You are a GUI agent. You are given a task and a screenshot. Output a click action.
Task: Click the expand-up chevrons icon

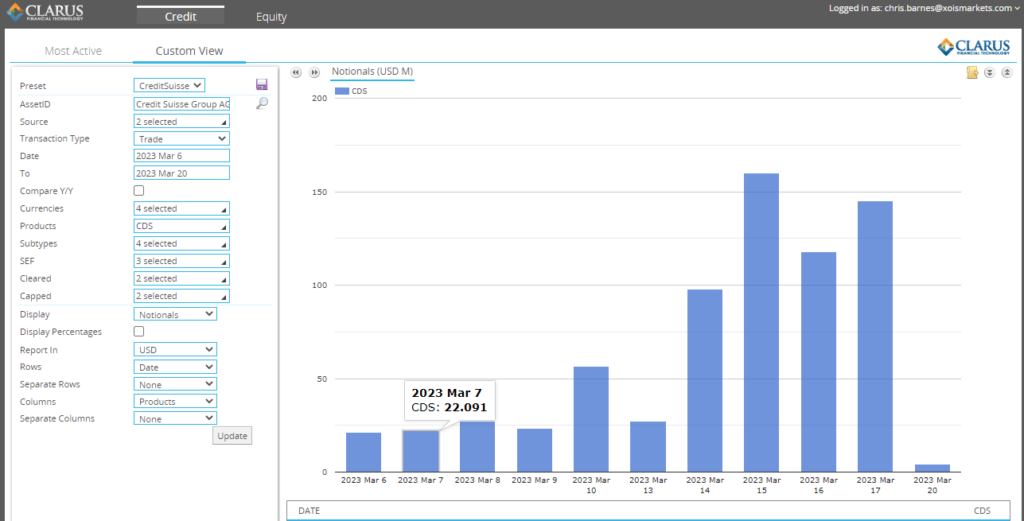coord(1007,72)
